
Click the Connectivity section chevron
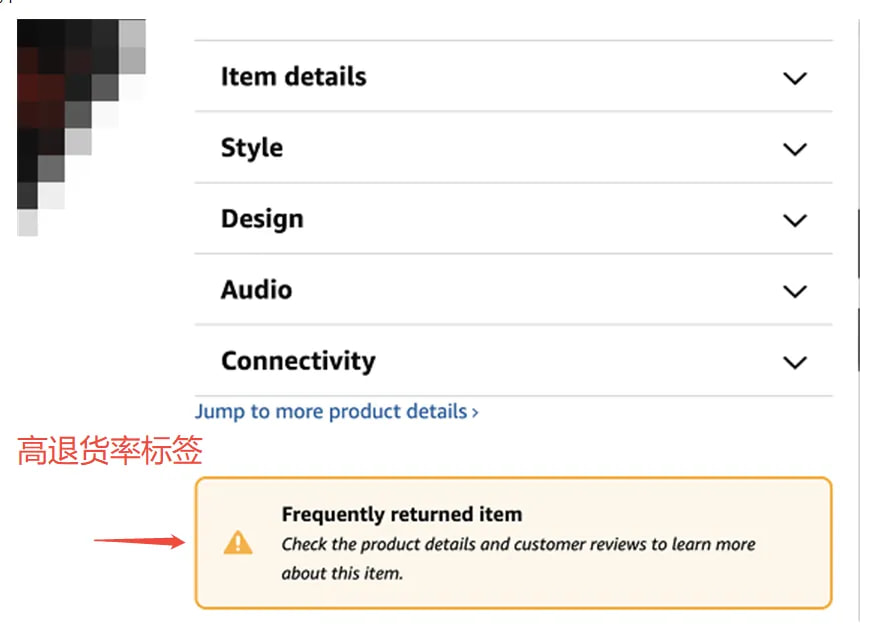coord(795,363)
